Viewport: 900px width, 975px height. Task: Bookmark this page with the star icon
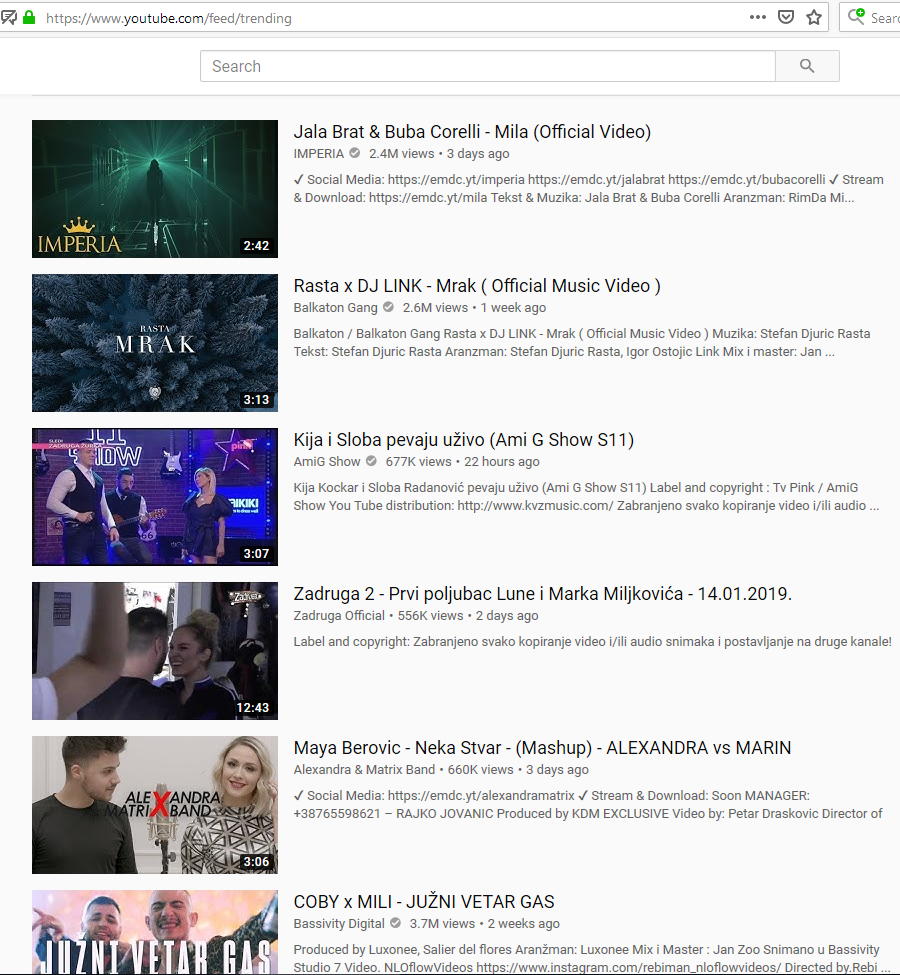814,17
